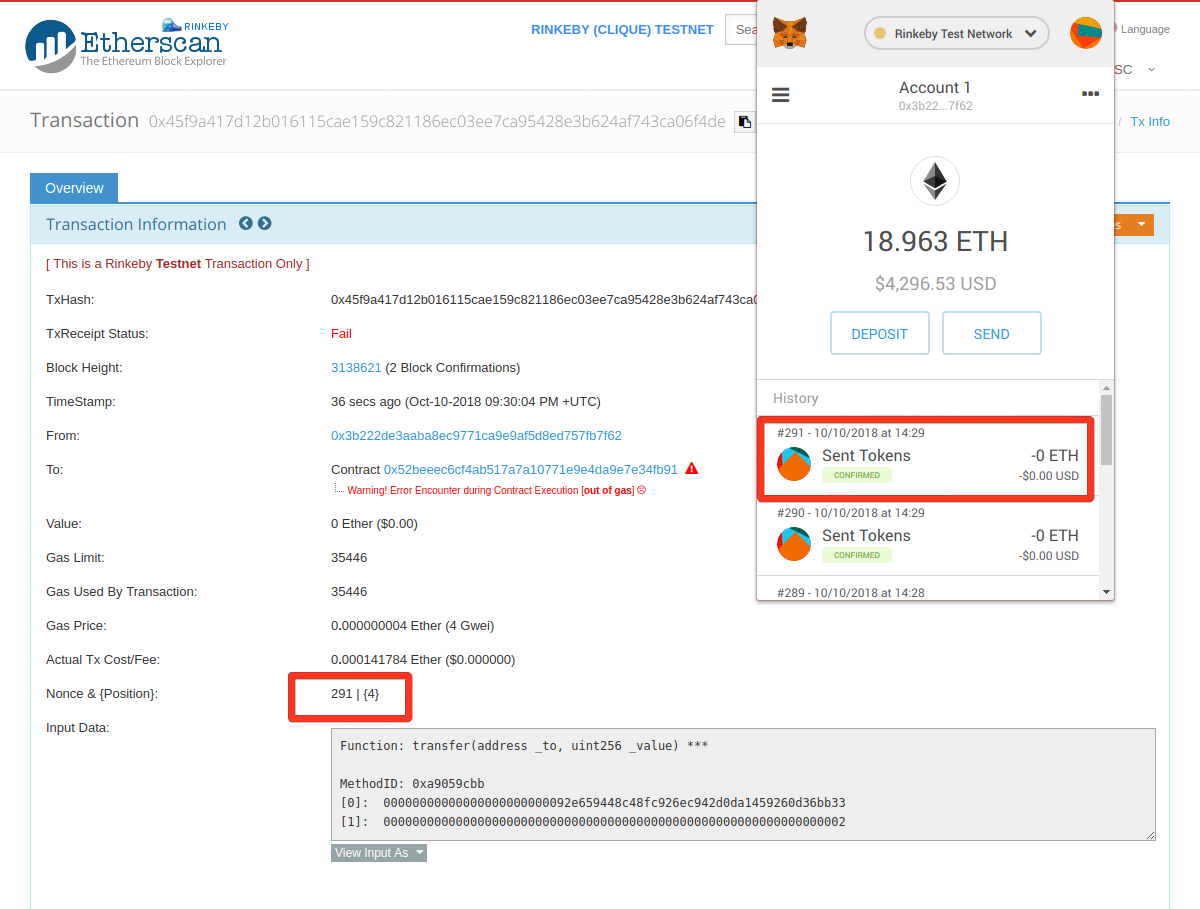Go to previous transaction with left arrow icon

point(246,224)
